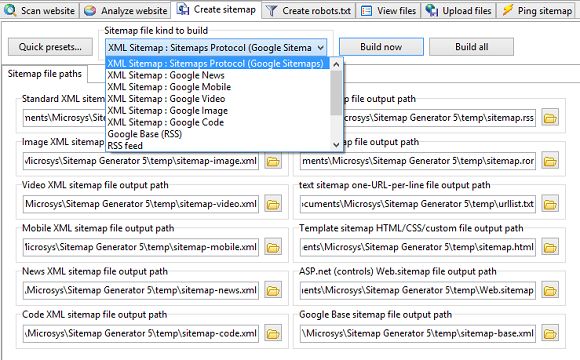The width and height of the screenshot is (580, 360).
Task: Switch to the Analyze website tab
Action: point(125,10)
